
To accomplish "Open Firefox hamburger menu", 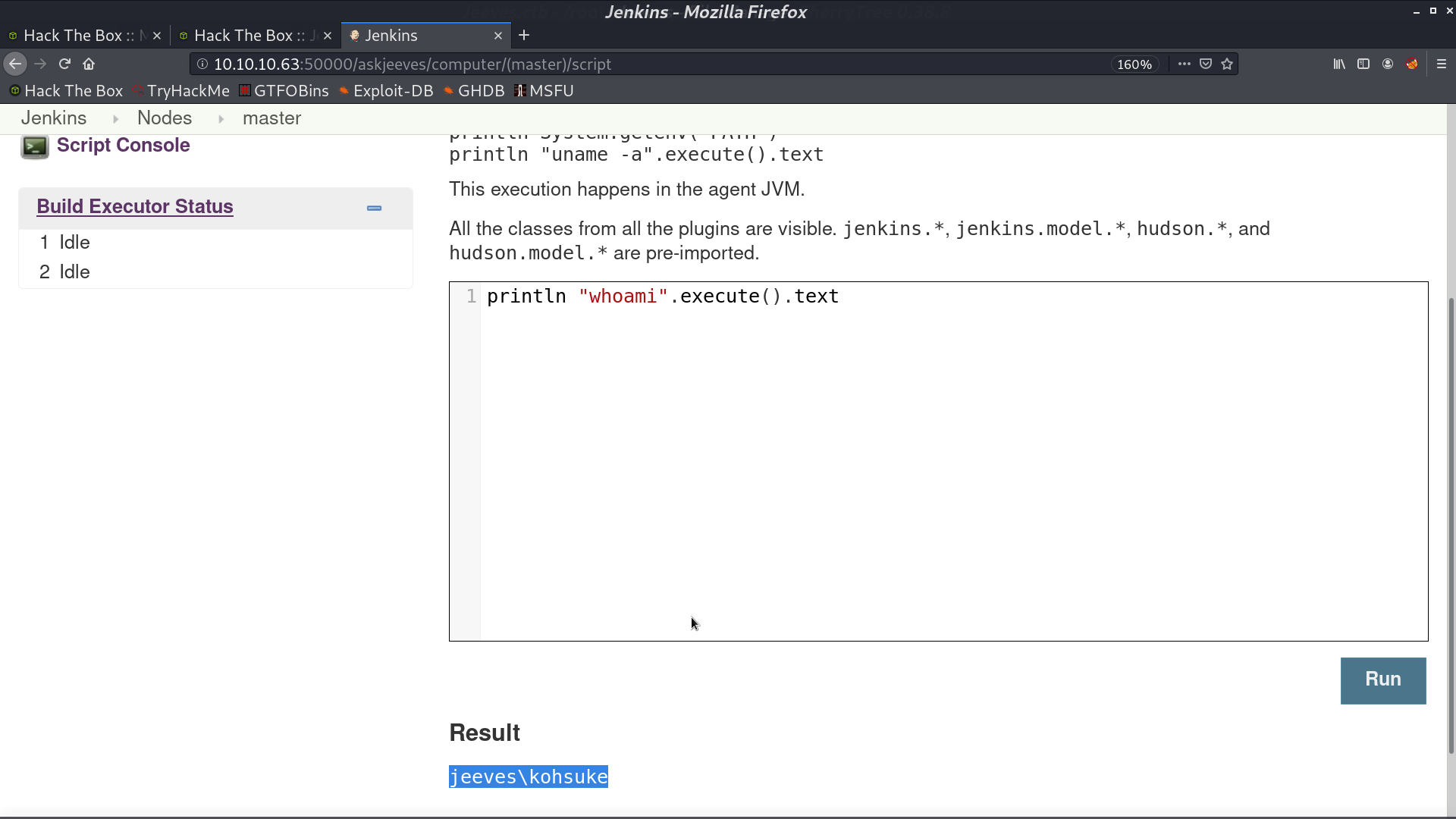I will point(1442,64).
